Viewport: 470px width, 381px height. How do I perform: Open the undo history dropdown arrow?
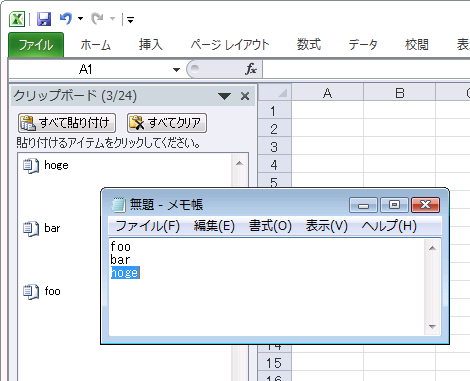point(80,19)
